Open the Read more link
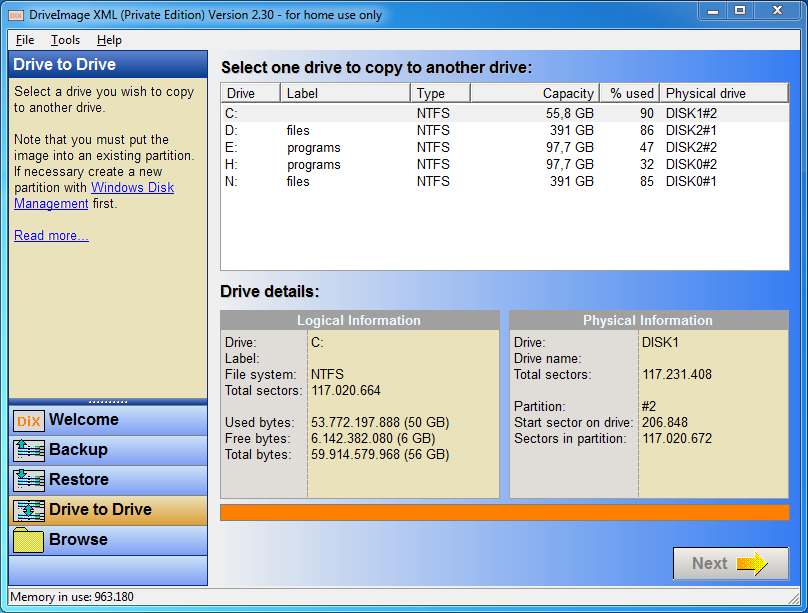This screenshot has height=613, width=808. pyautogui.click(x=51, y=235)
